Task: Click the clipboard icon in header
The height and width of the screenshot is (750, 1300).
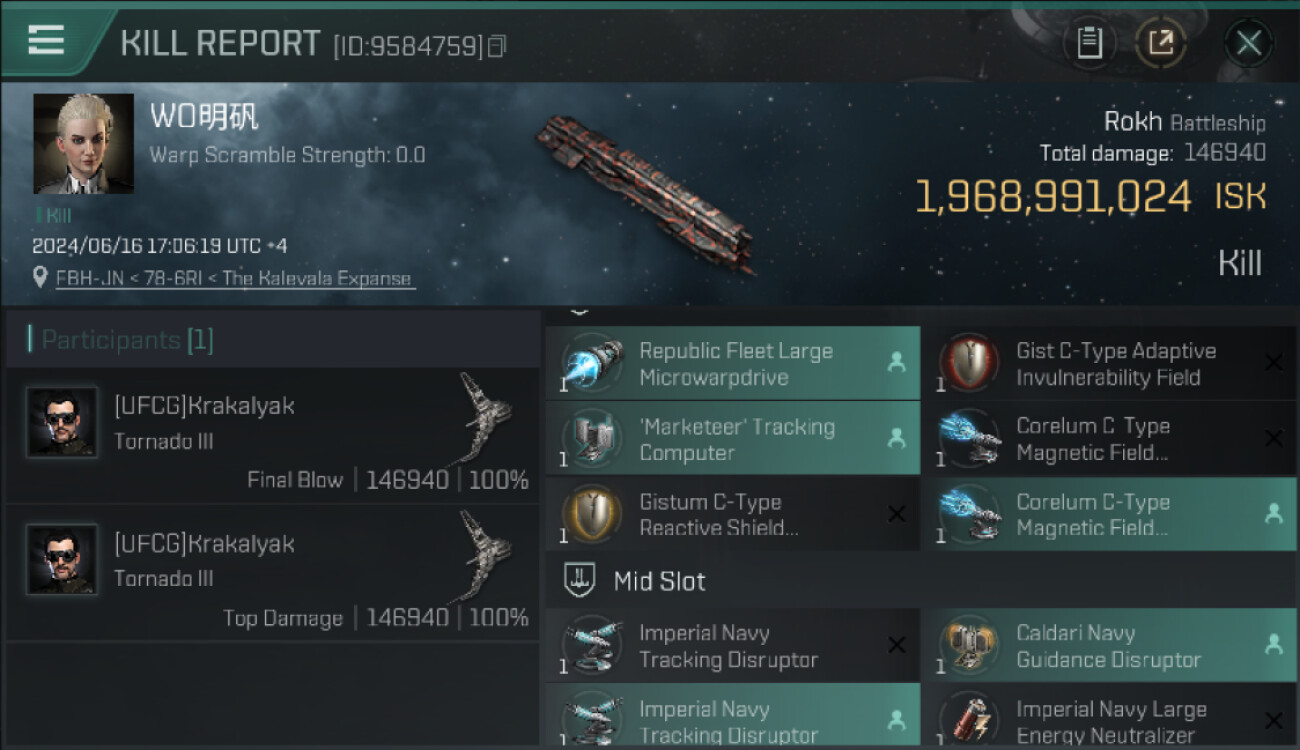Action: click(x=1089, y=43)
